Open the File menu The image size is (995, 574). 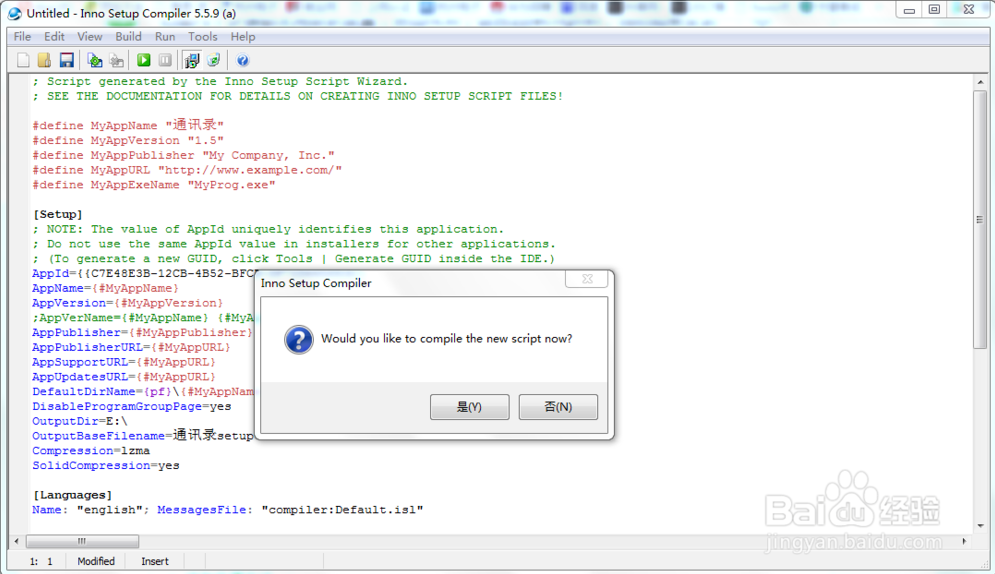22,36
